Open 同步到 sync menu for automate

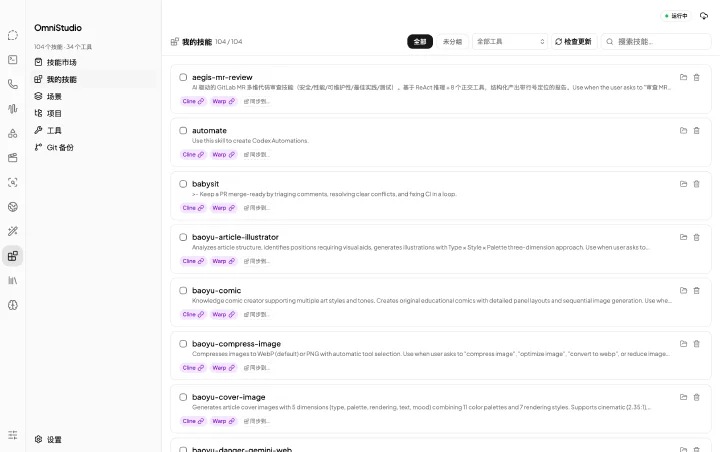click(257, 154)
